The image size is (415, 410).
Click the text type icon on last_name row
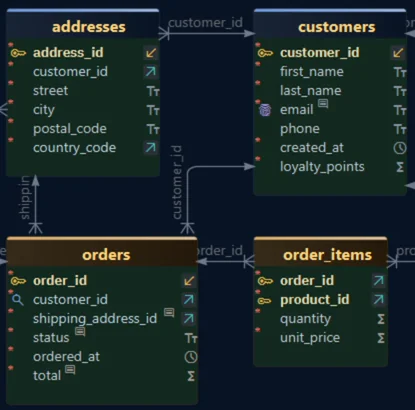tap(400, 91)
